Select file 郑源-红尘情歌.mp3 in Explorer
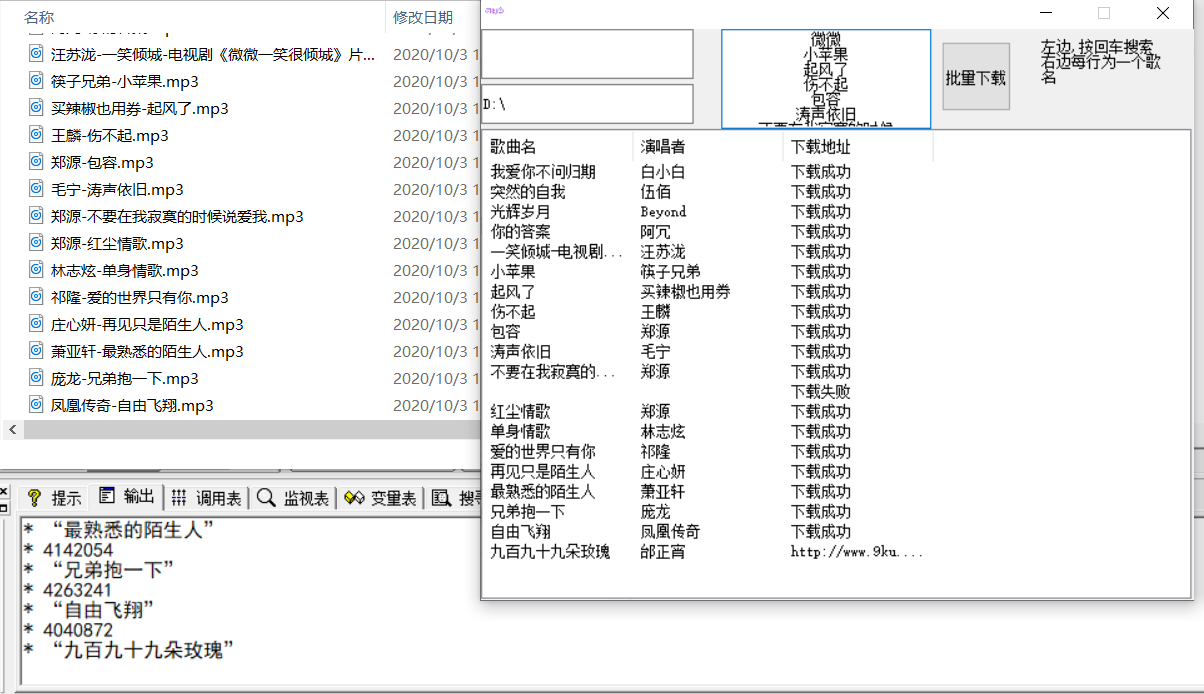 click(x=117, y=243)
